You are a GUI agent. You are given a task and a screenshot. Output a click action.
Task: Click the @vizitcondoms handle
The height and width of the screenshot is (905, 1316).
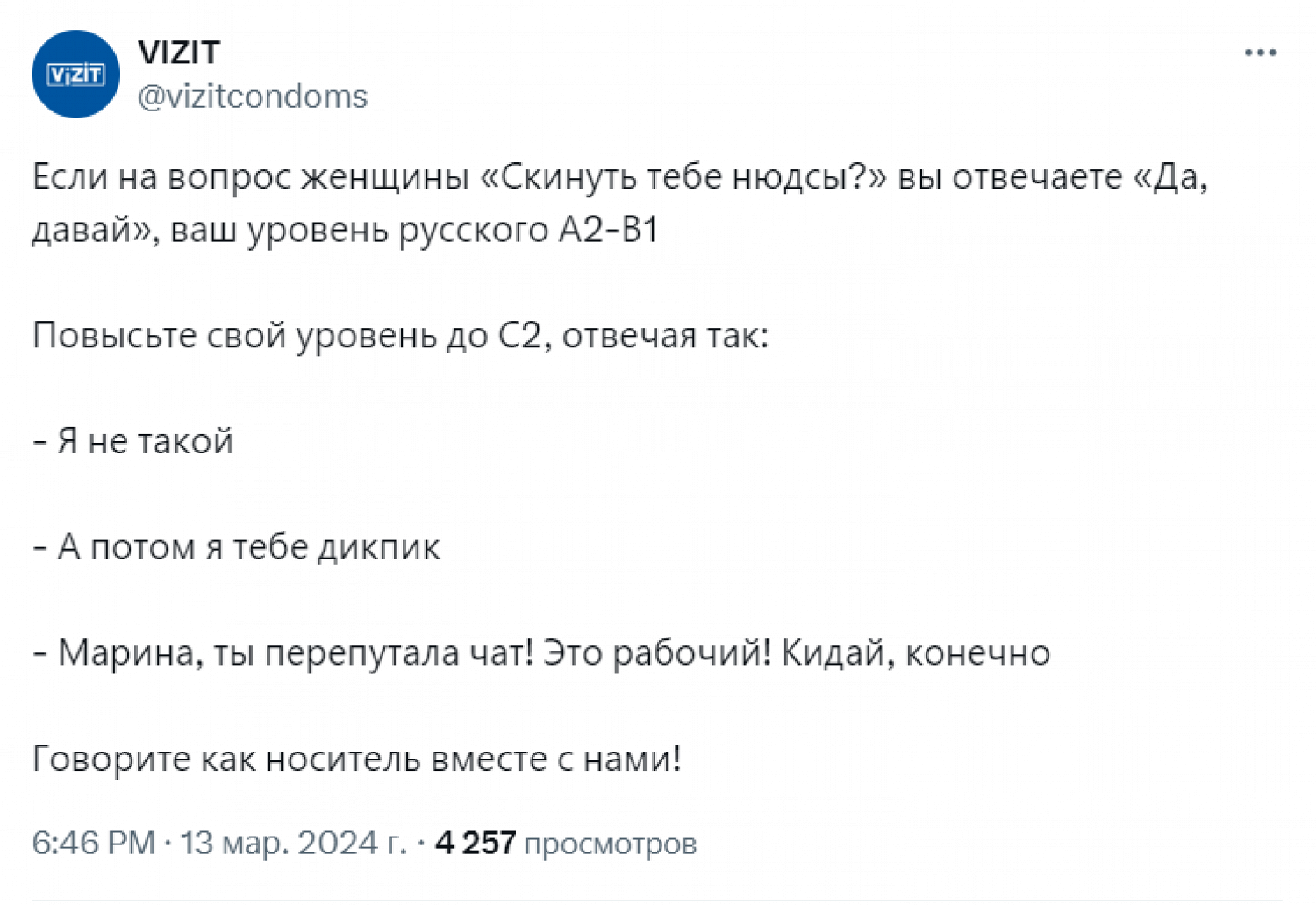pos(253,96)
